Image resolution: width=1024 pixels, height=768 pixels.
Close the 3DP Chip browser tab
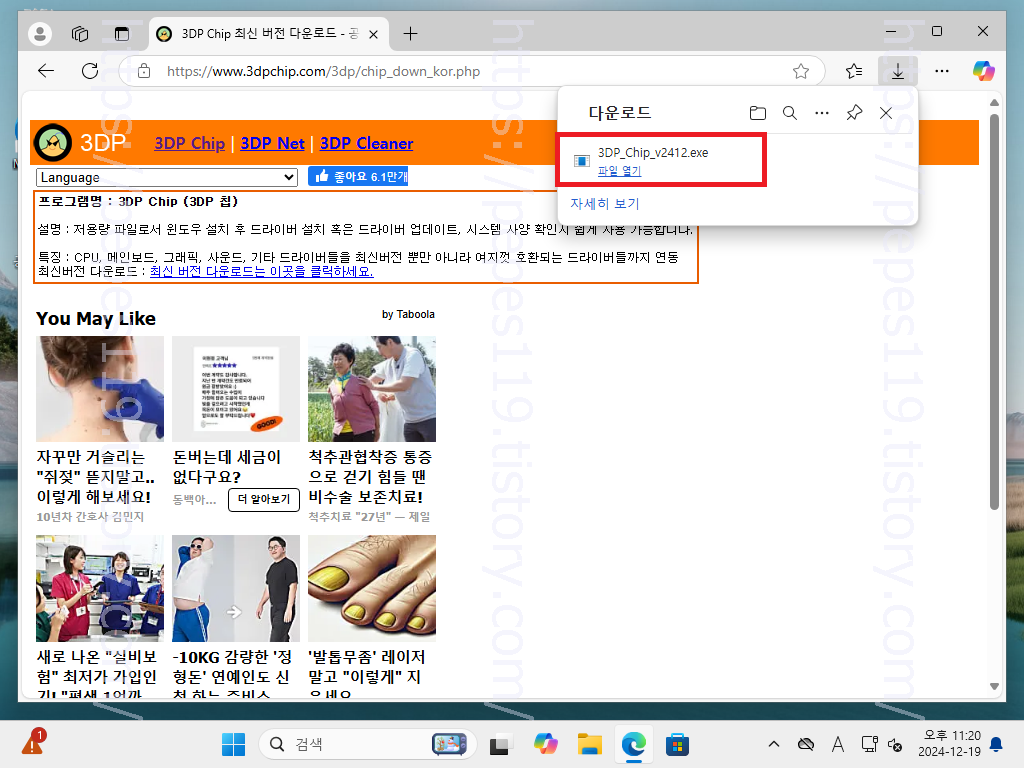click(374, 34)
